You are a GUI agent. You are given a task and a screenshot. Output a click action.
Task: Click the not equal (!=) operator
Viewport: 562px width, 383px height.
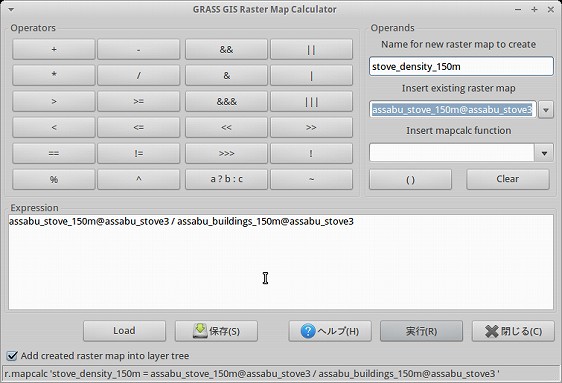[x=139, y=153]
